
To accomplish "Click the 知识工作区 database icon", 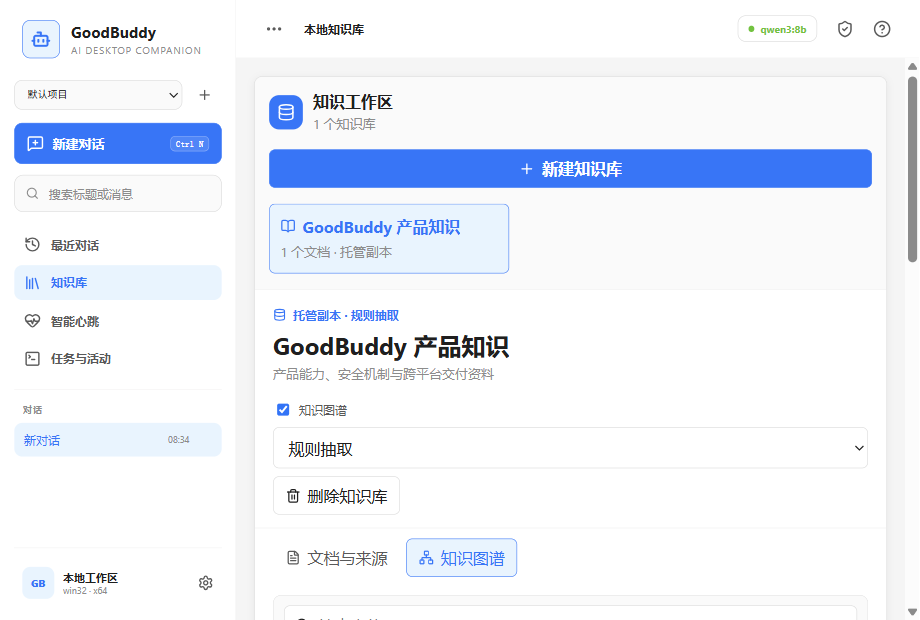I will (286, 112).
